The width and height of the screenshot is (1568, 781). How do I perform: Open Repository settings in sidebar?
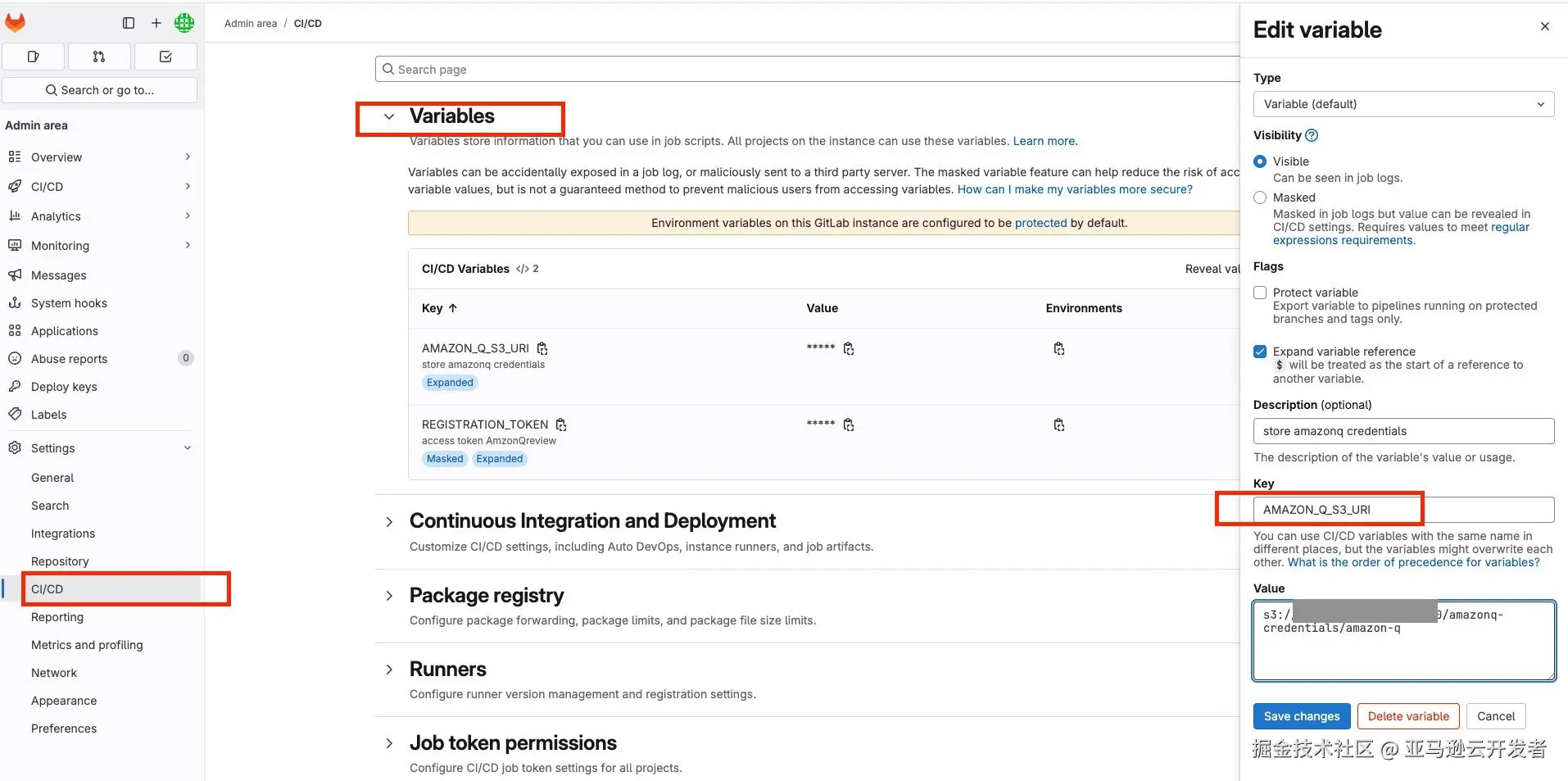(60, 561)
